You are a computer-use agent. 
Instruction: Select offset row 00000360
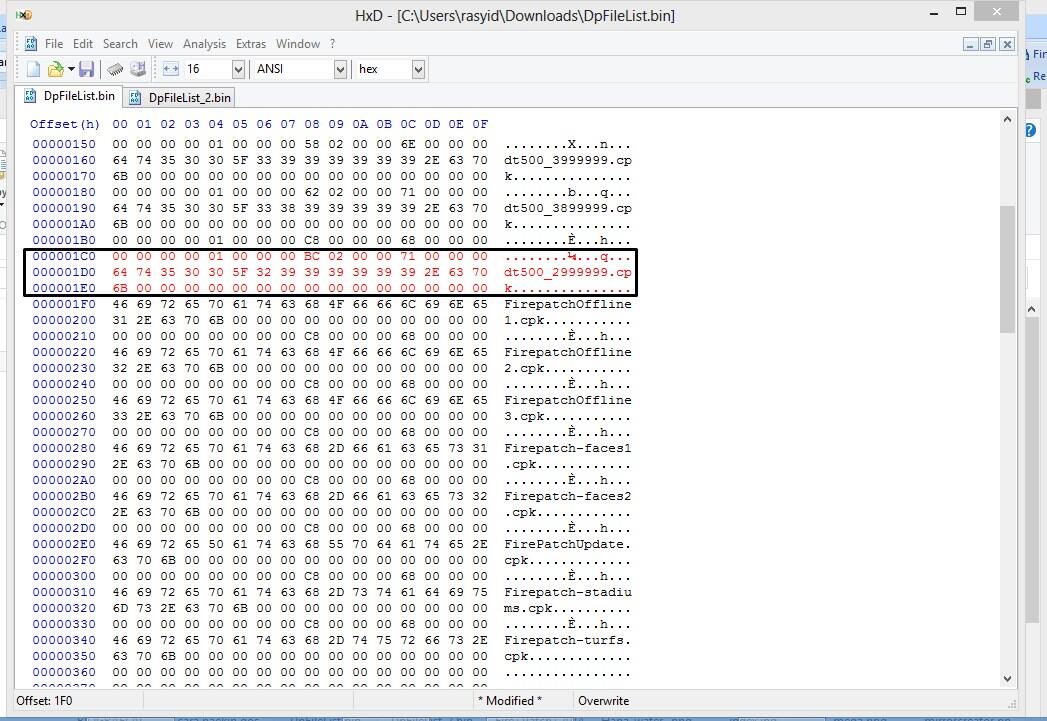(64, 673)
